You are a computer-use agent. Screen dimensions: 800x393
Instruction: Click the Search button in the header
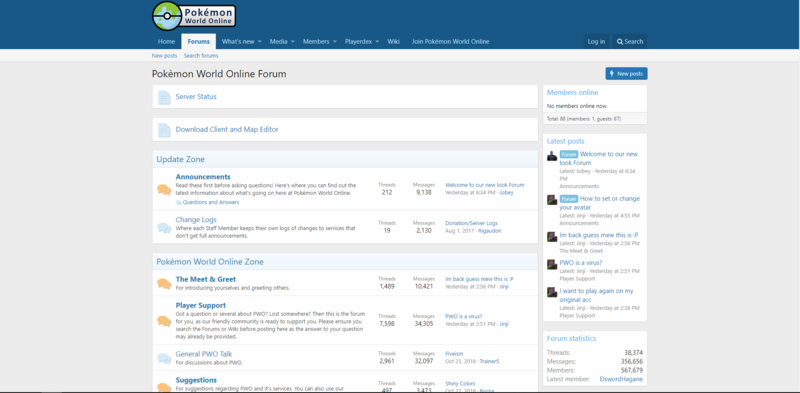630,42
